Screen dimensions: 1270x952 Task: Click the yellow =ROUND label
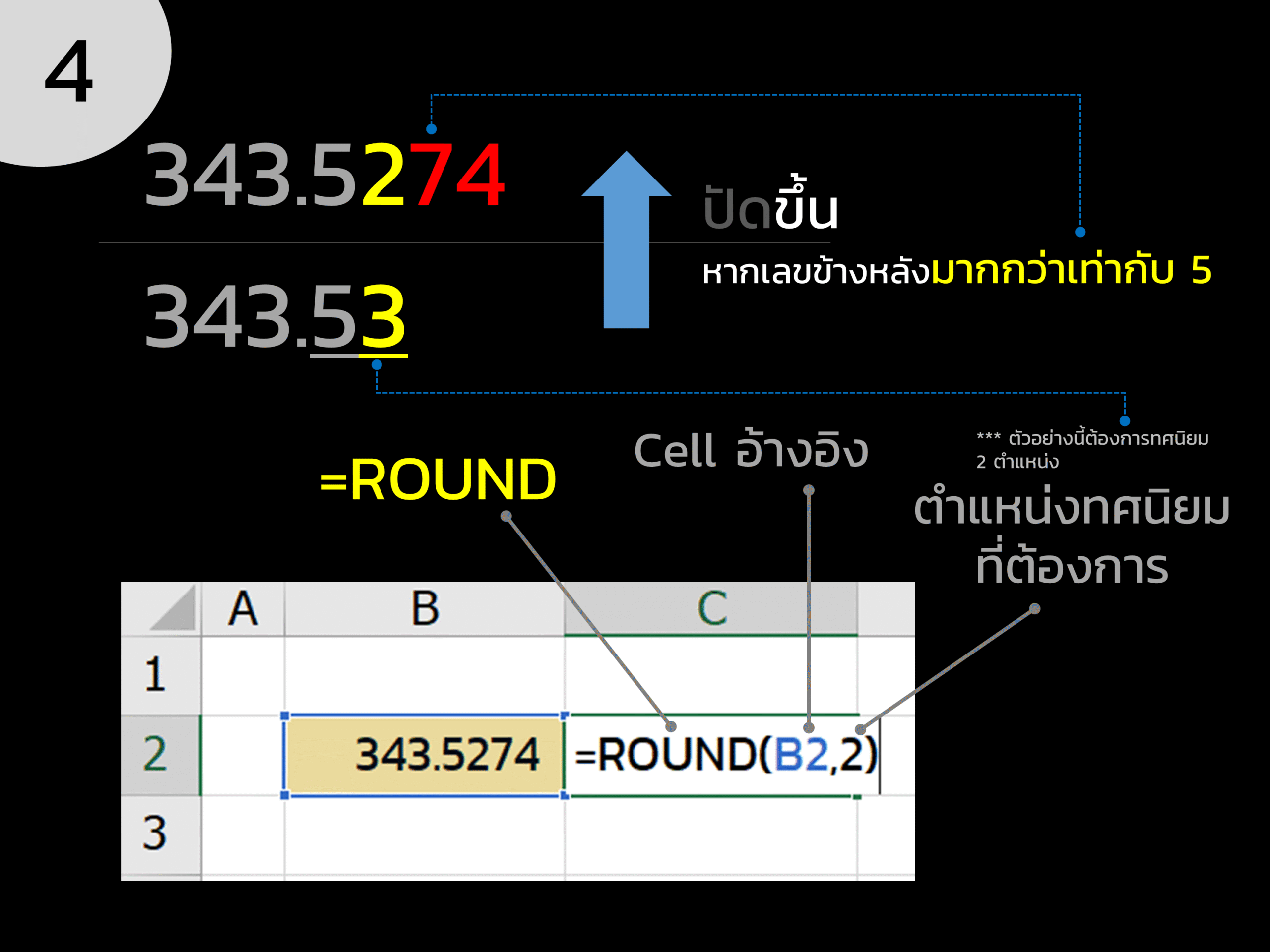(438, 480)
